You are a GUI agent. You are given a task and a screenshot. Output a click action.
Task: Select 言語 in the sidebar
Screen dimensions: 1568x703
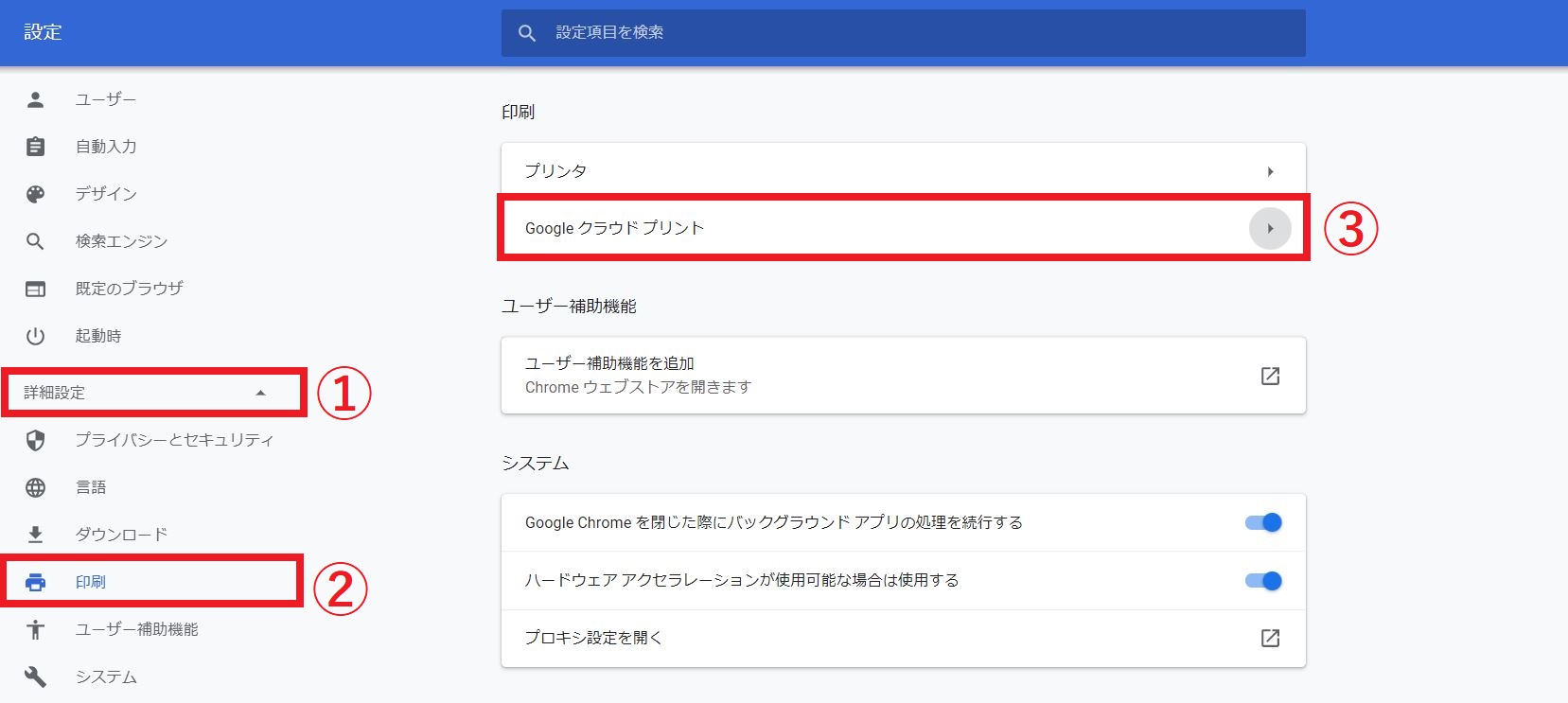91,487
